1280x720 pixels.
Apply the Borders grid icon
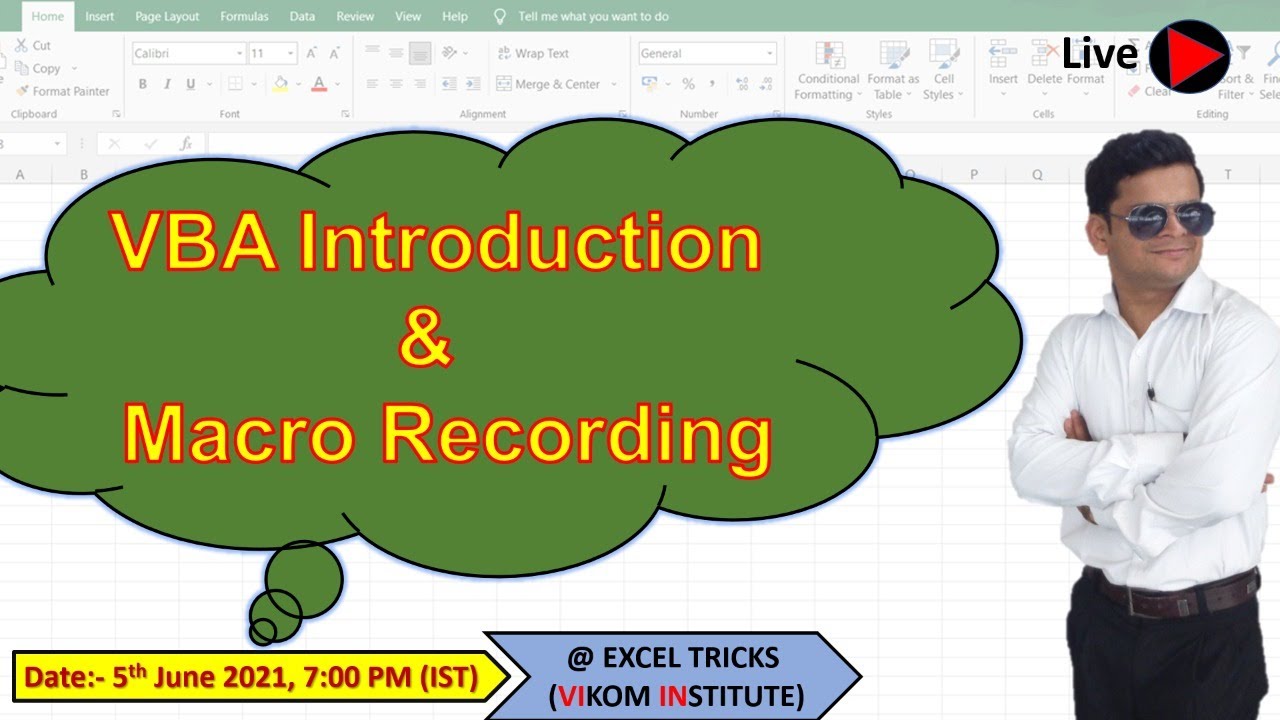pyautogui.click(x=235, y=84)
